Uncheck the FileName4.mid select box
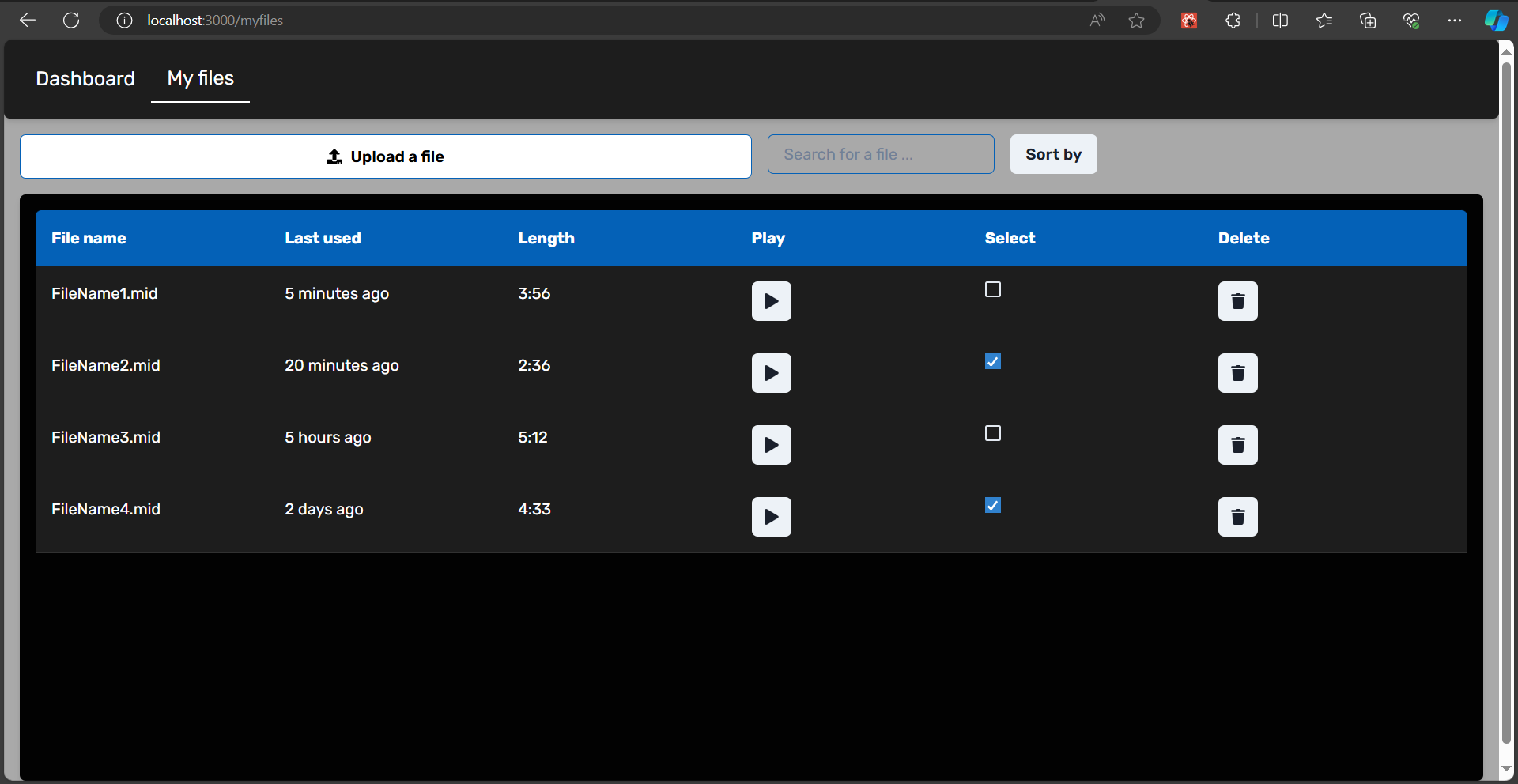1518x784 pixels. 993,505
